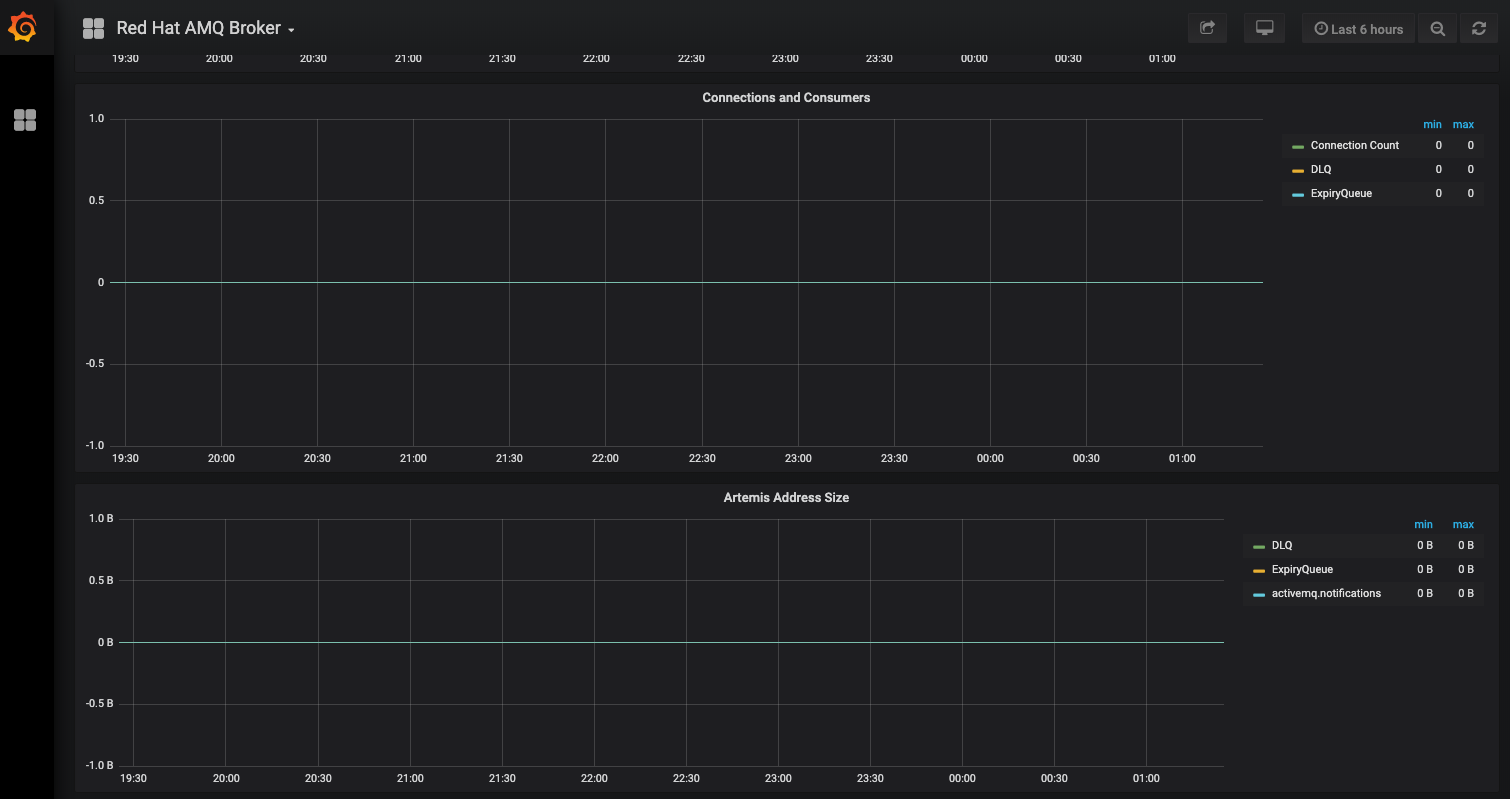This screenshot has width=1510, height=799.
Task: Click the 0 line in Connections graph
Action: click(686, 282)
